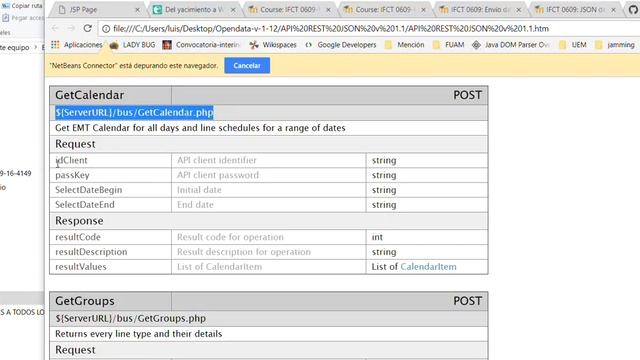Close the IFCT 0609: JSON tab

(x=613, y=9)
